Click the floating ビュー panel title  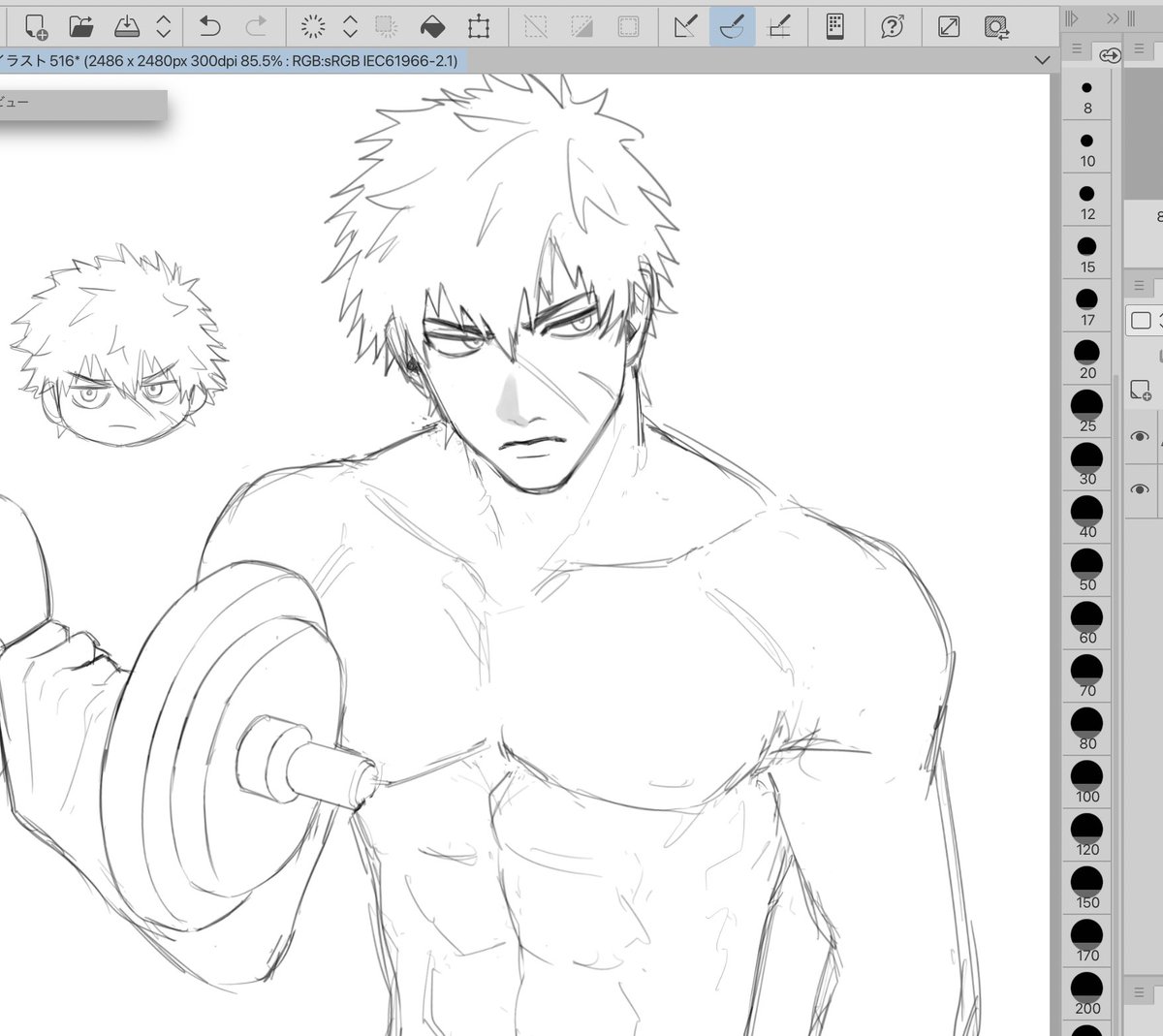(15, 102)
